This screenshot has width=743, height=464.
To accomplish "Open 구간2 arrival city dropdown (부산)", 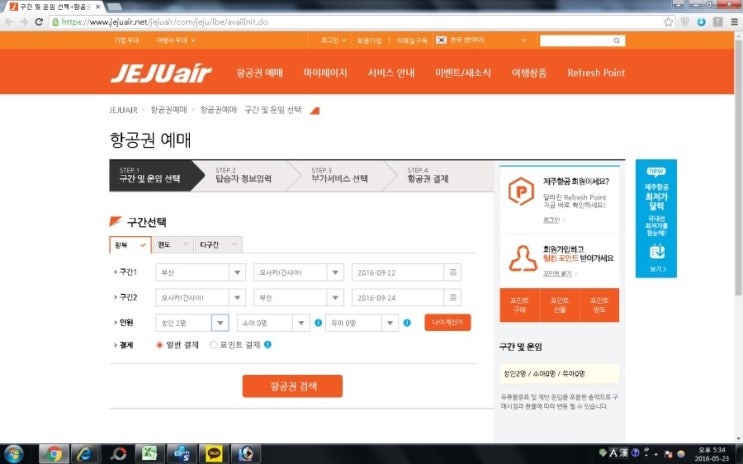I will (x=299, y=298).
